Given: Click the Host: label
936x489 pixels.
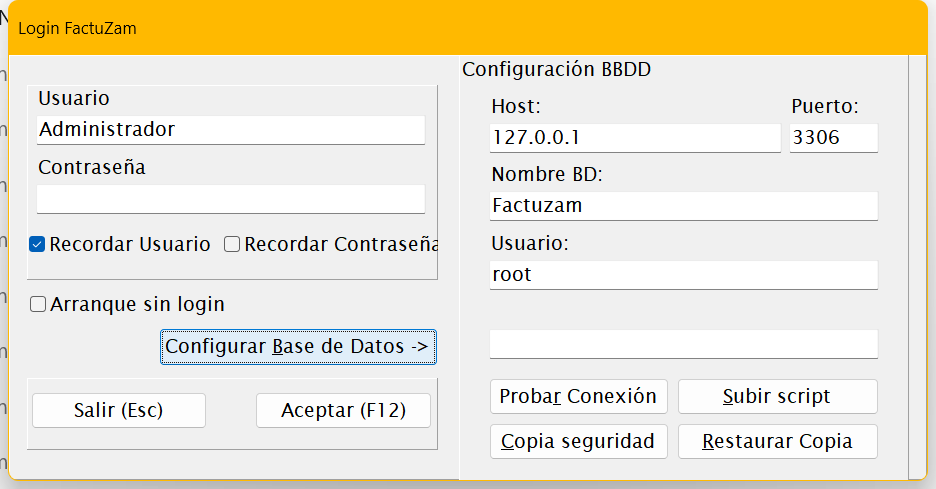Looking at the screenshot, I should (x=516, y=106).
